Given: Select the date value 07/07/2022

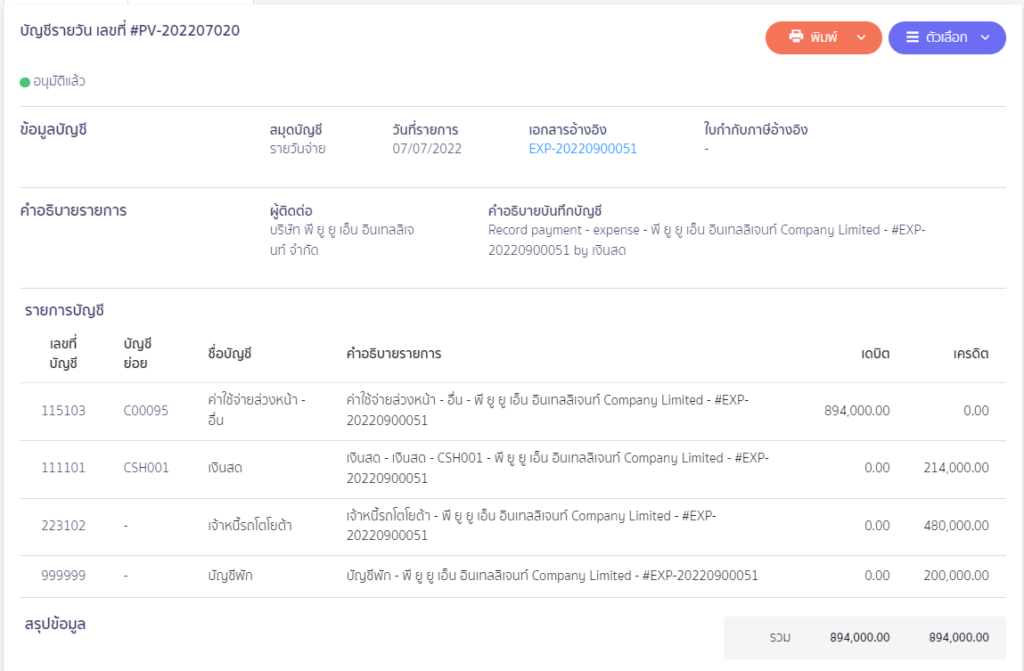Looking at the screenshot, I should (427, 148).
